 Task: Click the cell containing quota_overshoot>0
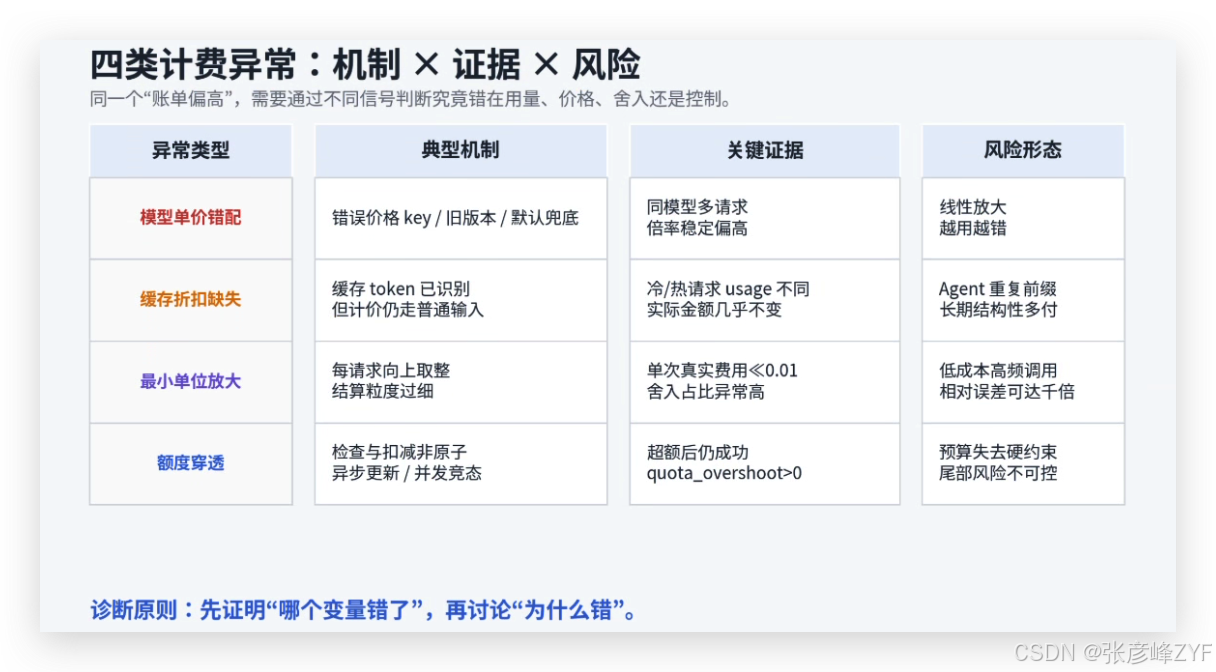(x=765, y=463)
